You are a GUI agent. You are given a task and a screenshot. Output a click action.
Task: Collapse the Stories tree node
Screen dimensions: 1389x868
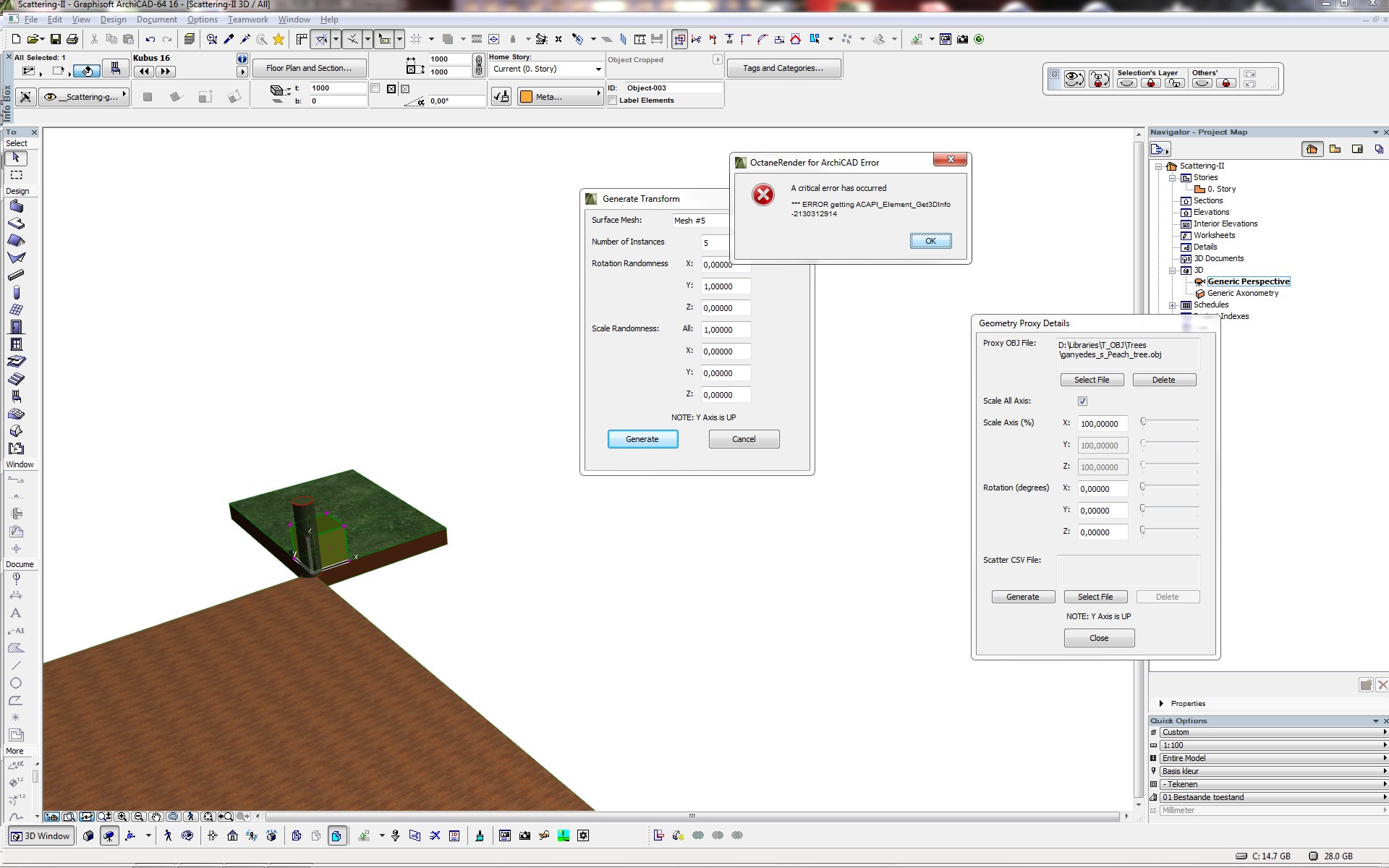coord(1173,178)
